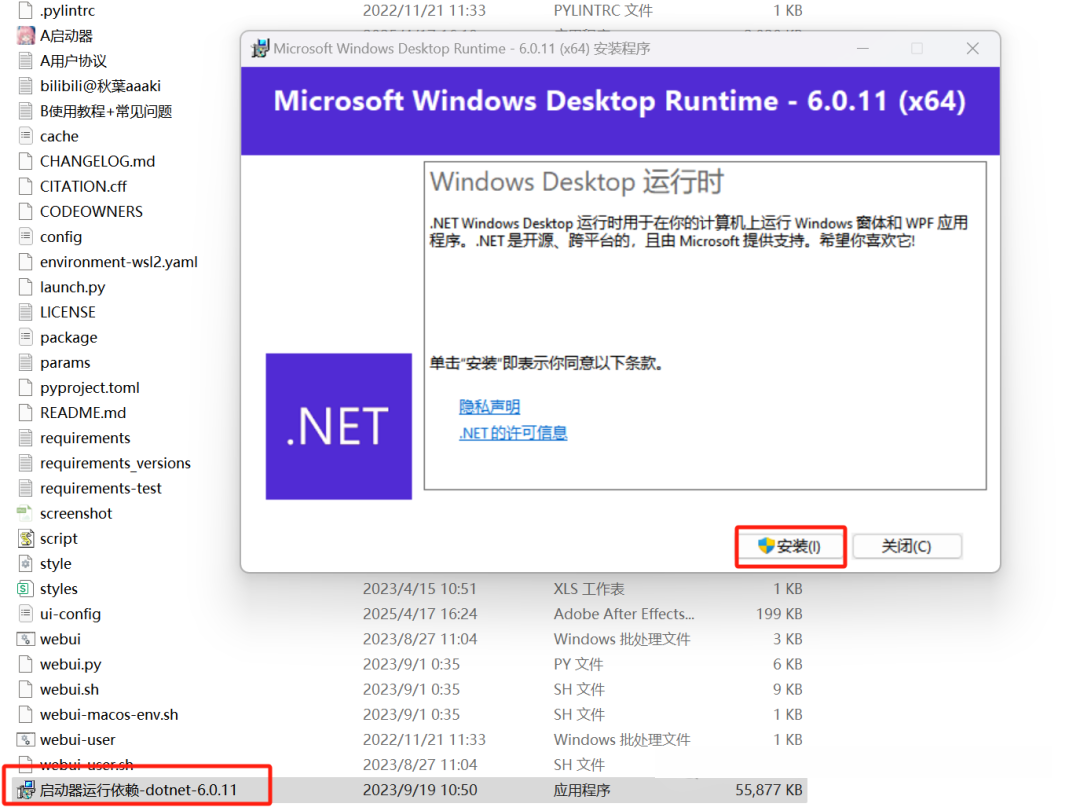Select the CITATION.cff file icon
This screenshot has height=807, width=1080.
click(x=25, y=187)
